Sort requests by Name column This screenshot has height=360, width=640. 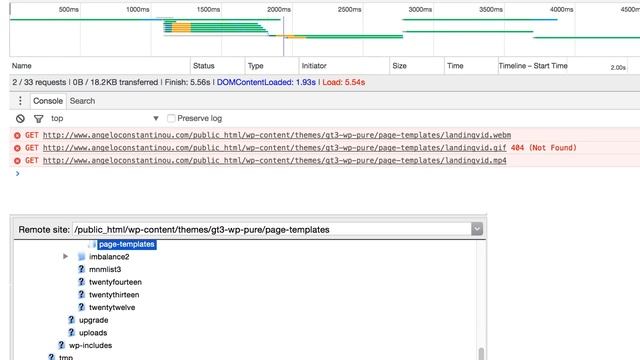[100, 66]
